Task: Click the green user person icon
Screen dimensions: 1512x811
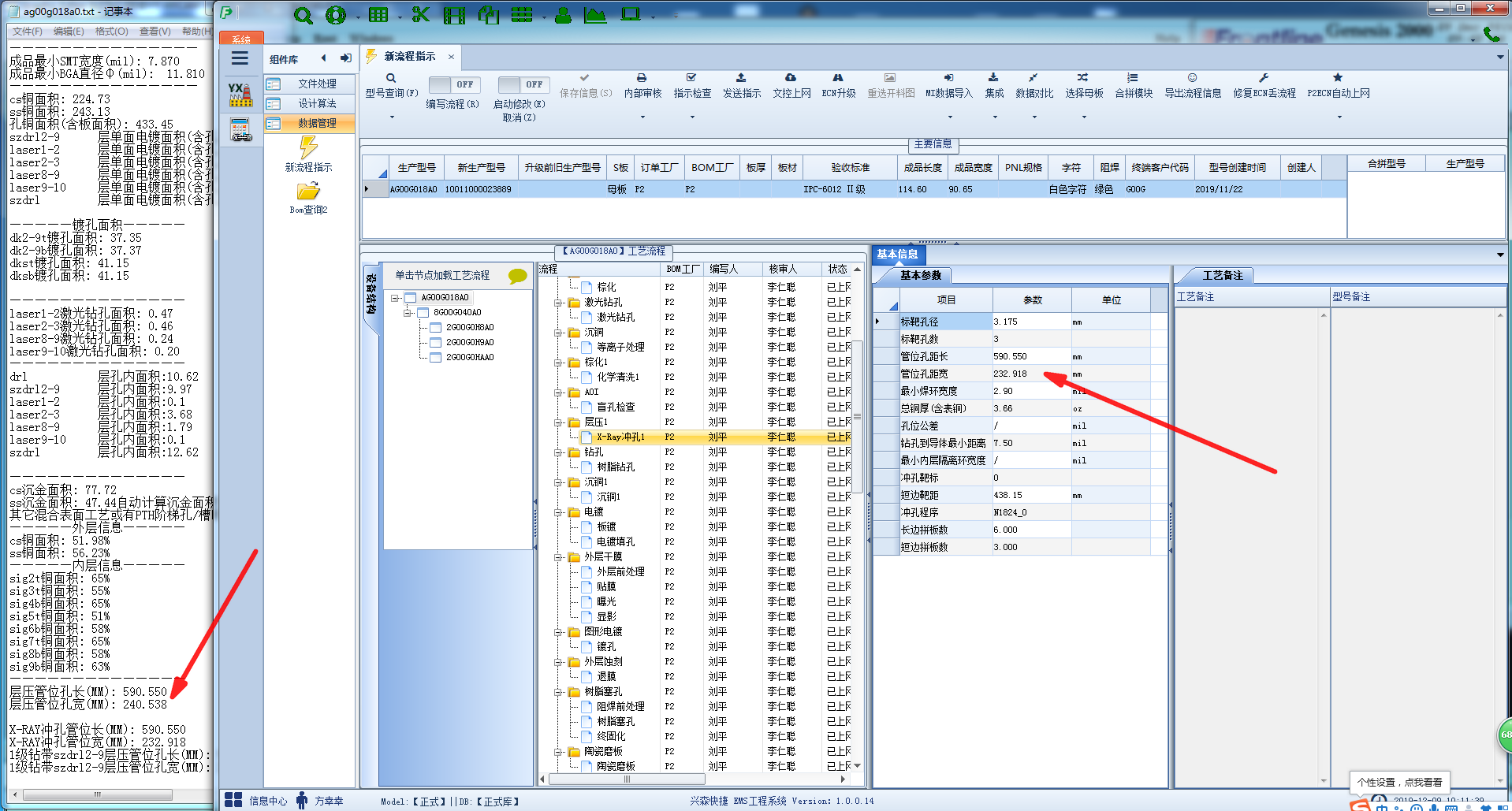Action: click(563, 15)
